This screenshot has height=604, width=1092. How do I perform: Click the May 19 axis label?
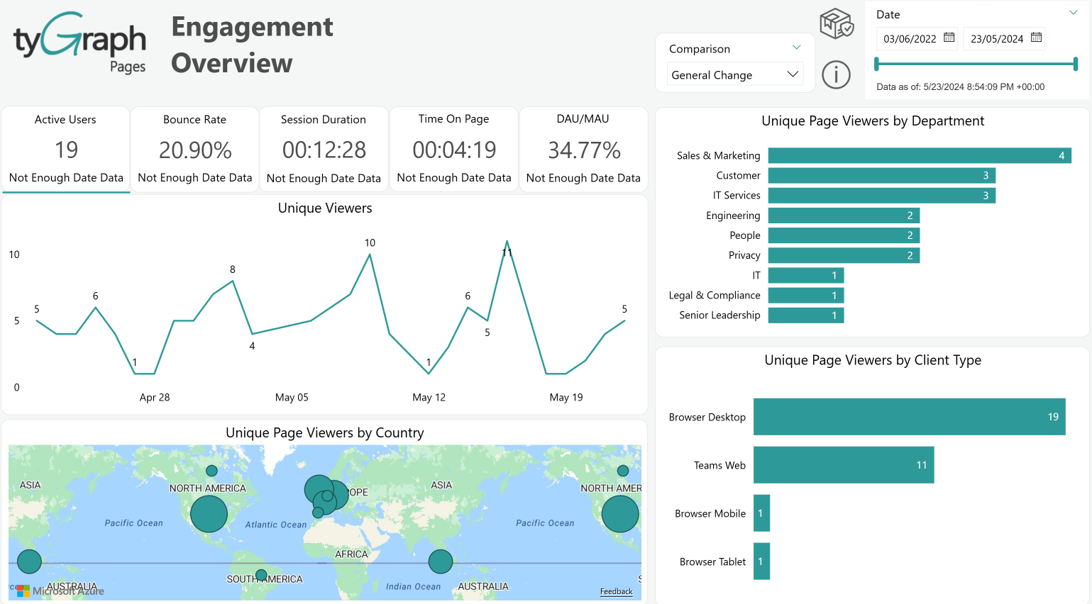[x=566, y=397]
